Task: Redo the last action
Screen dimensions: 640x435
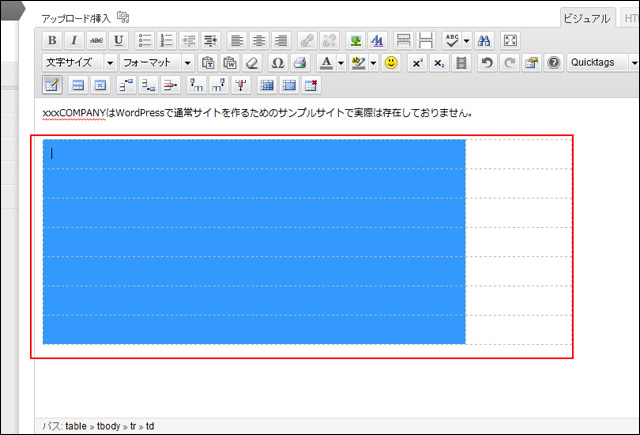Action: 509,63
